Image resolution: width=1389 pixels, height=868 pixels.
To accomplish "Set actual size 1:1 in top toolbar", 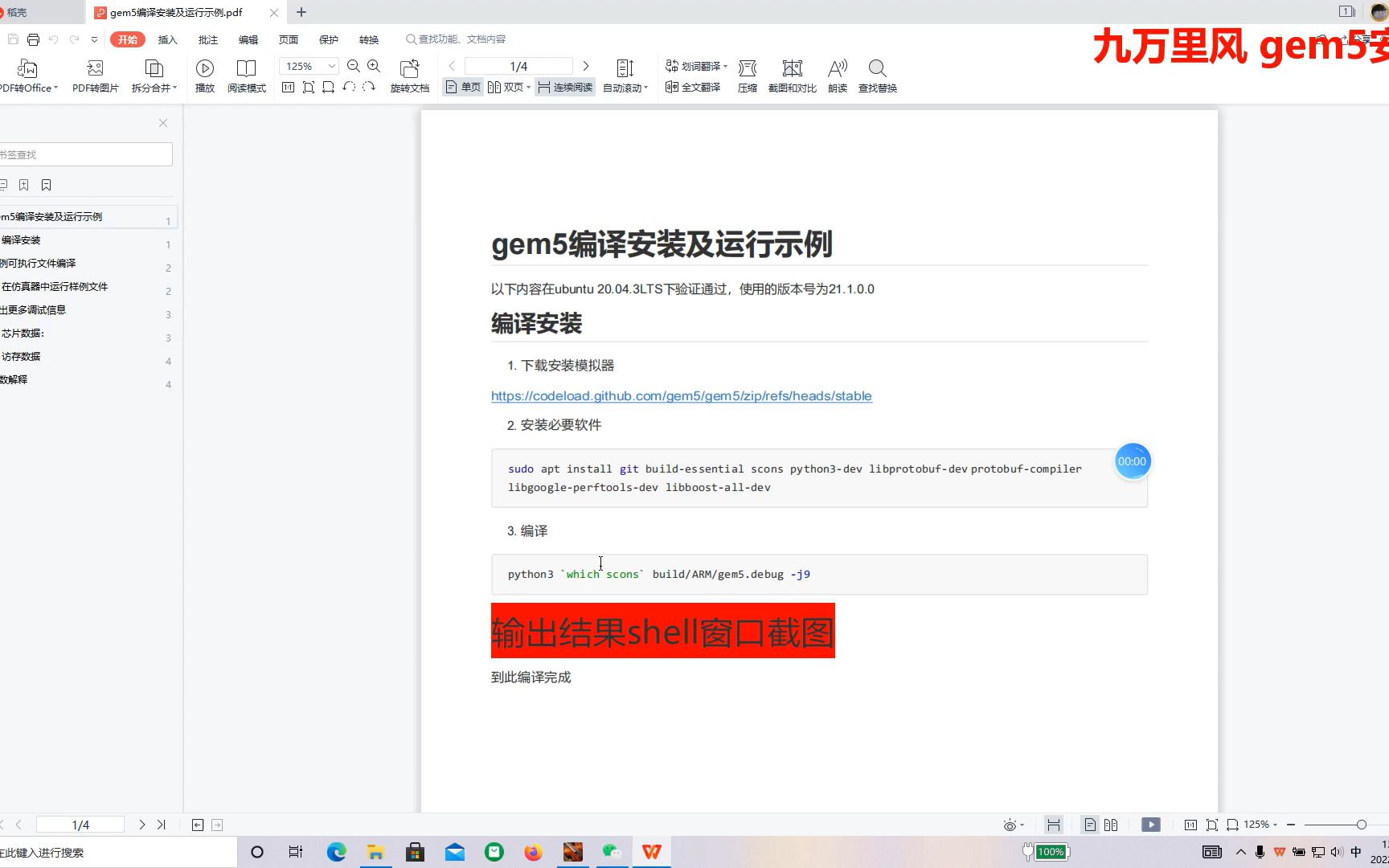I will pos(289,87).
